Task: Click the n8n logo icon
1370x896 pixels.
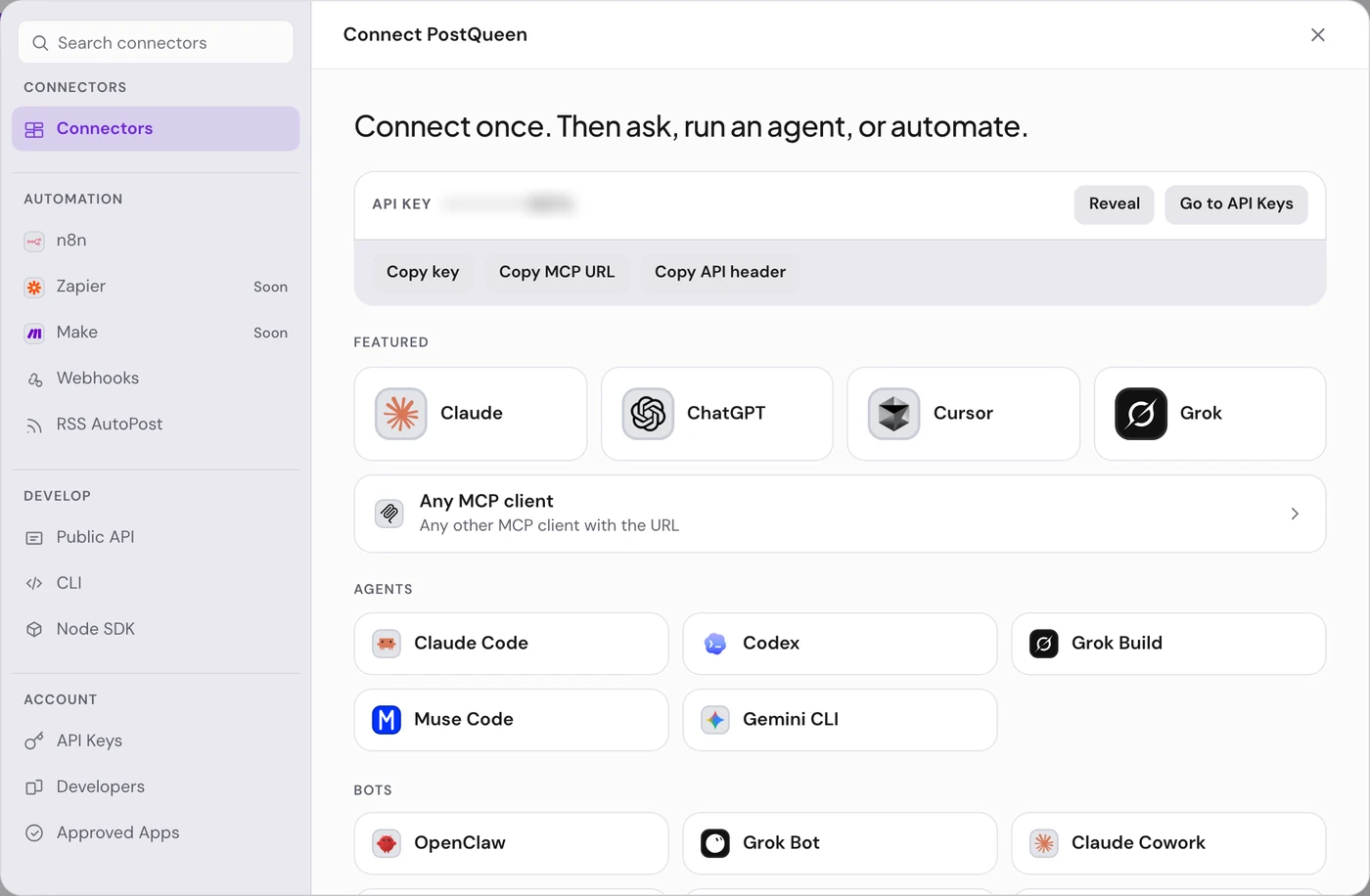Action: pyautogui.click(x=34, y=241)
